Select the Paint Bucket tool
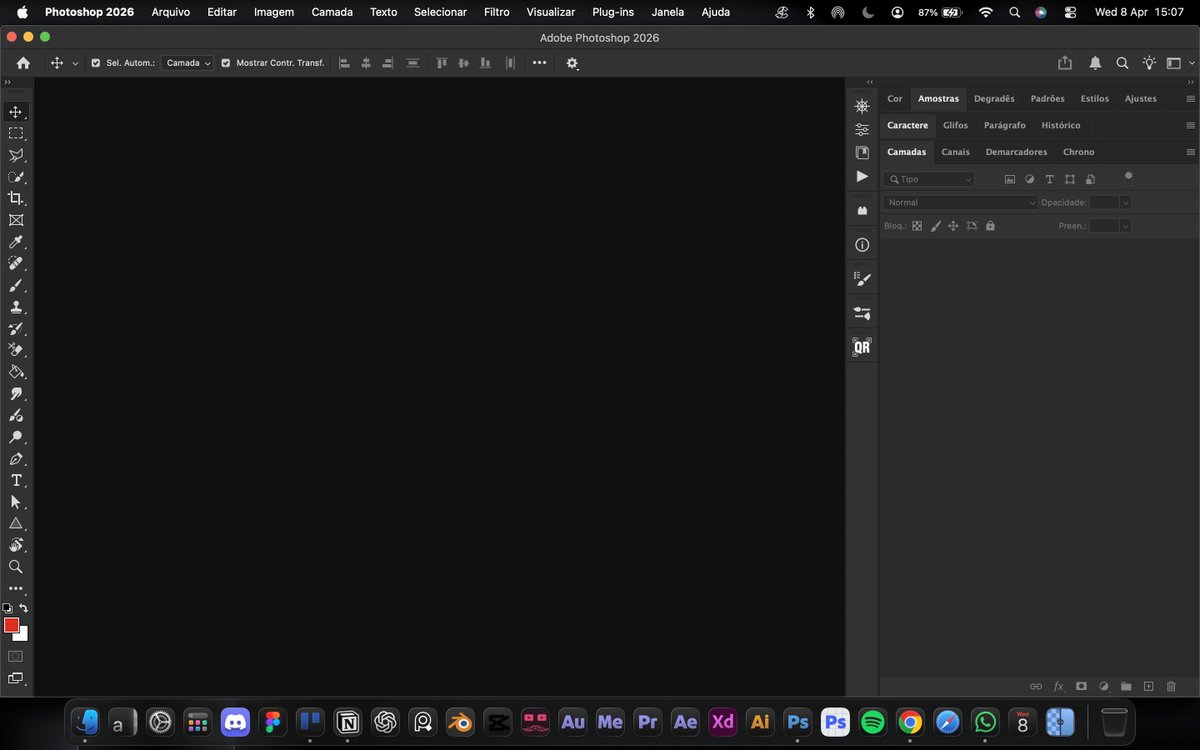 coord(16,372)
